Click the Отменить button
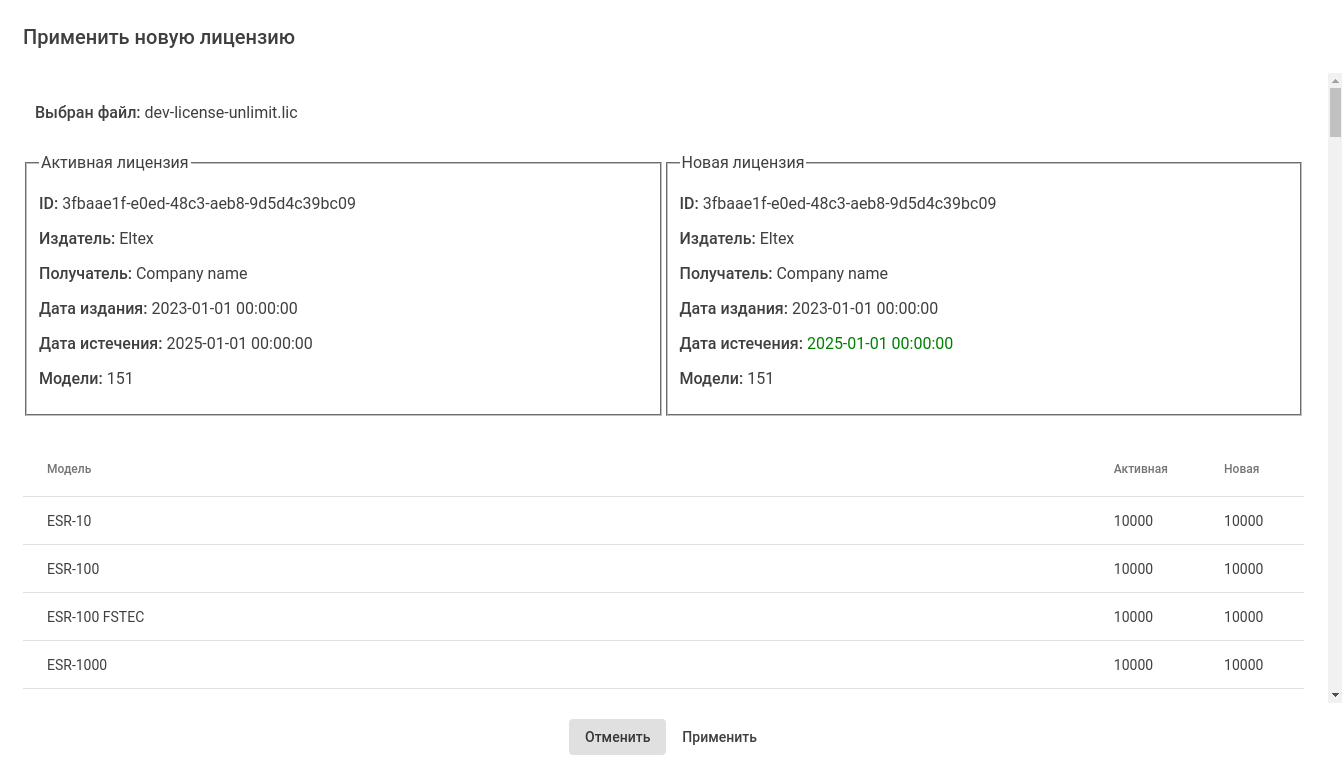Image resolution: width=1342 pixels, height=769 pixels. click(617, 737)
